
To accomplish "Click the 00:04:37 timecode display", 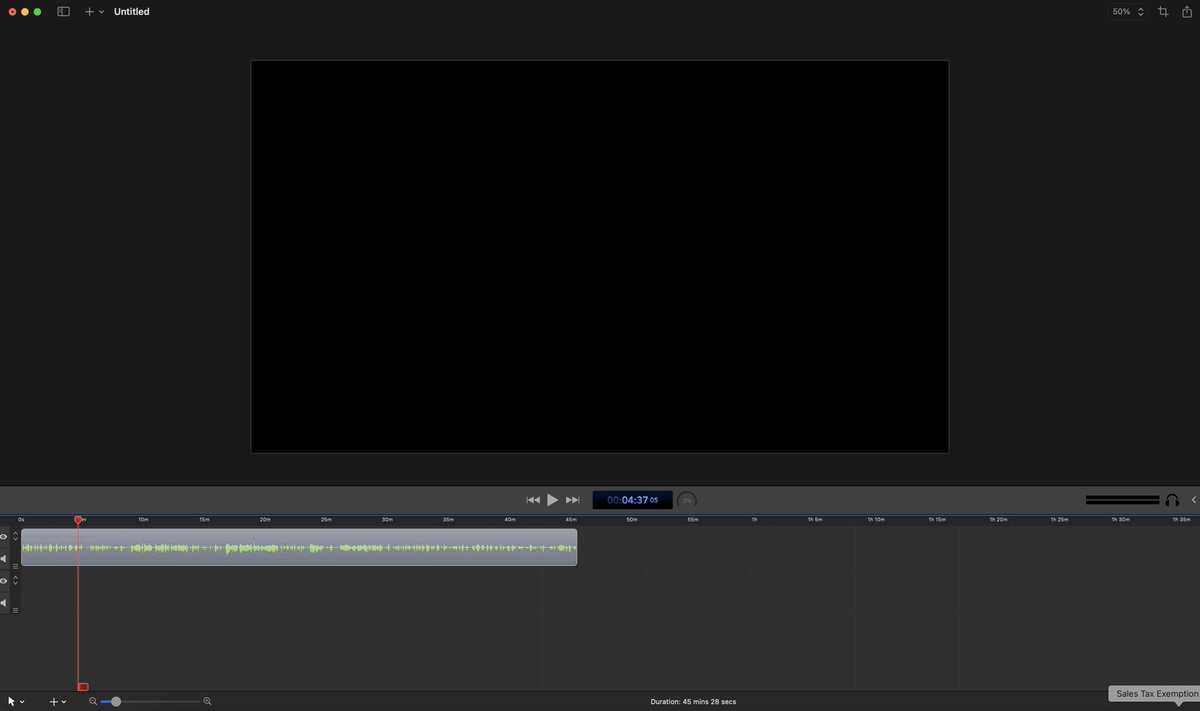I will point(632,500).
